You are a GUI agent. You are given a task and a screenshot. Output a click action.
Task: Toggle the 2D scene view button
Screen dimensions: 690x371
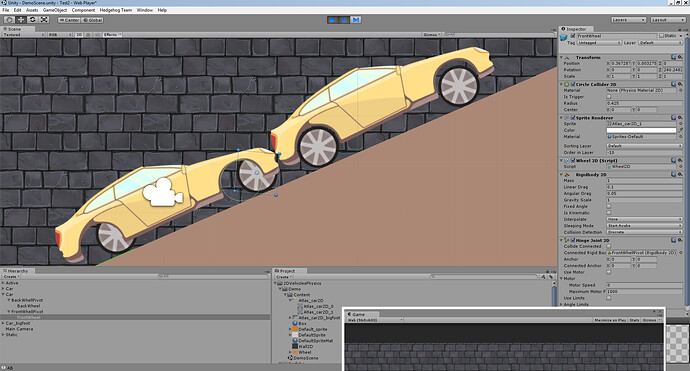click(x=79, y=34)
